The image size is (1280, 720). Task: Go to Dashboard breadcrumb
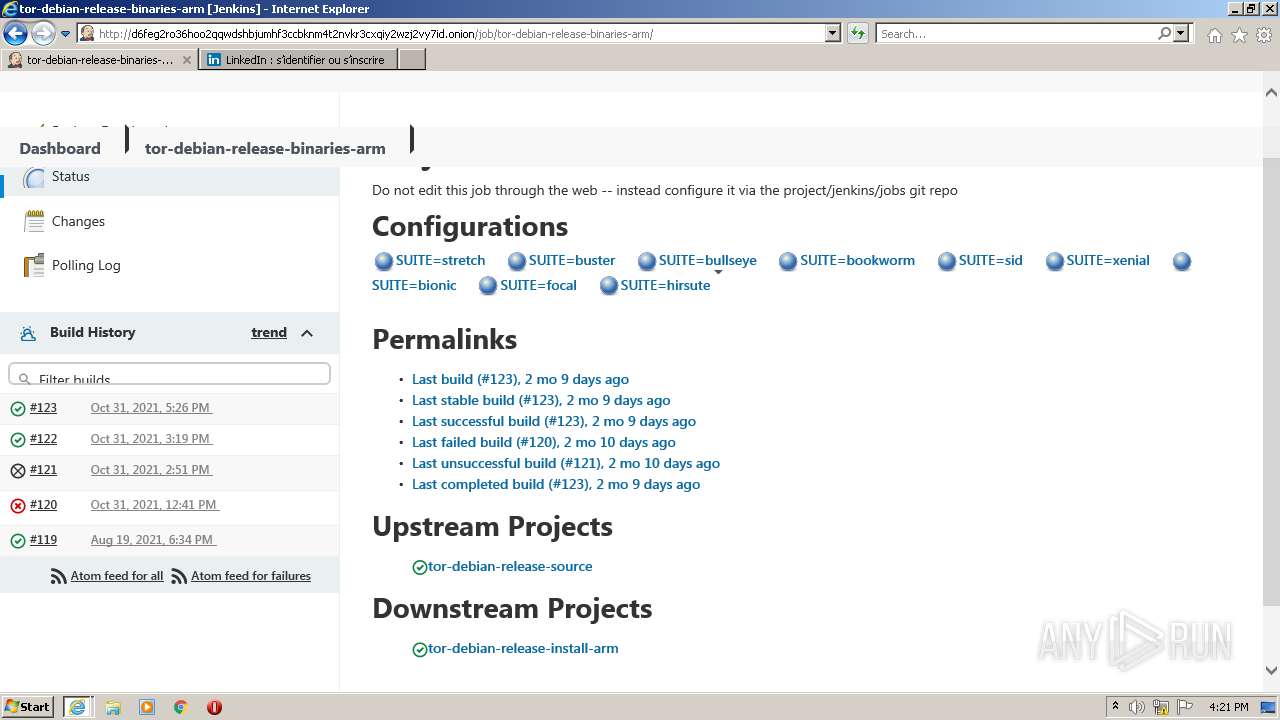coord(60,148)
